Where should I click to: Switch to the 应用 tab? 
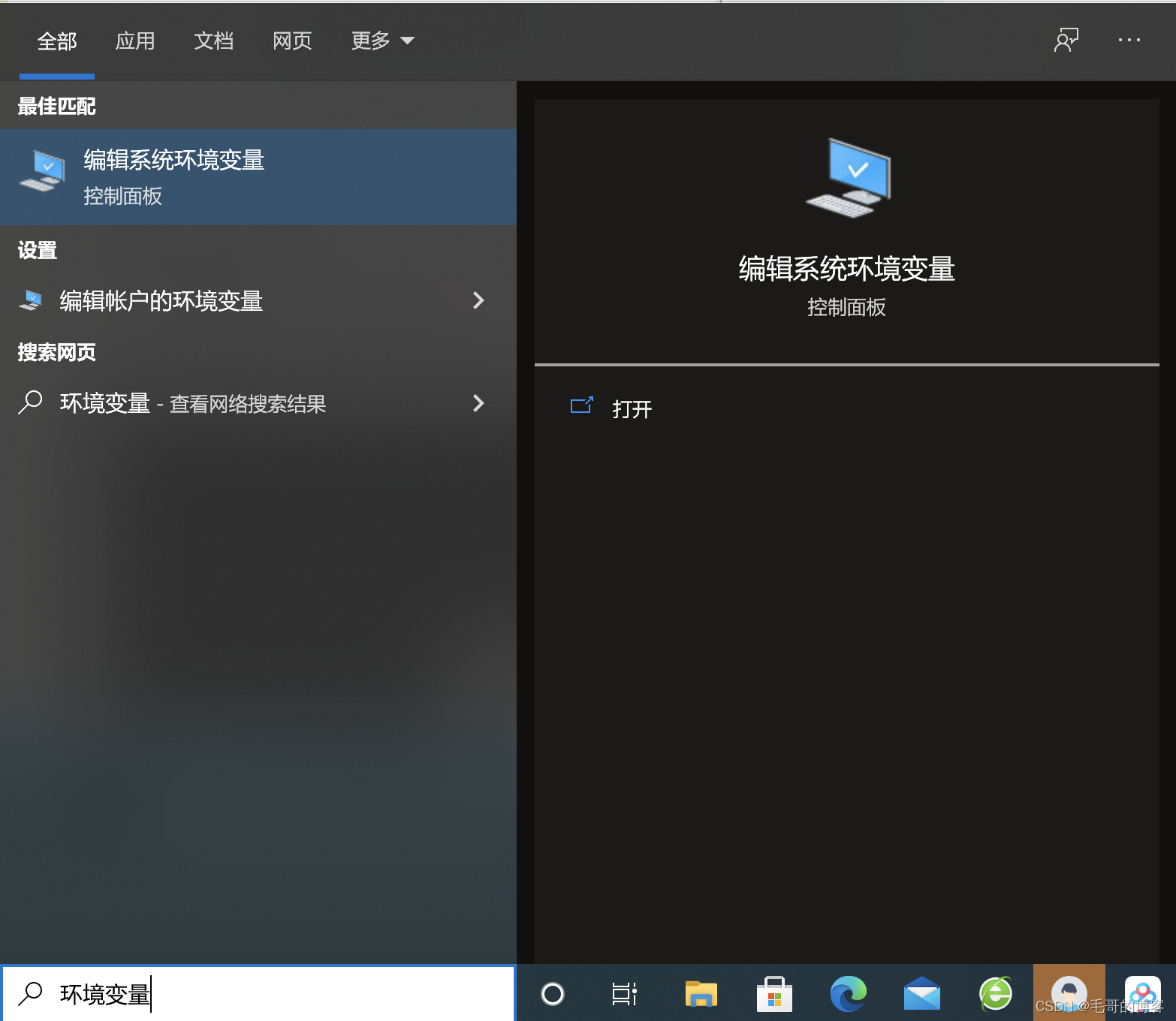(135, 41)
